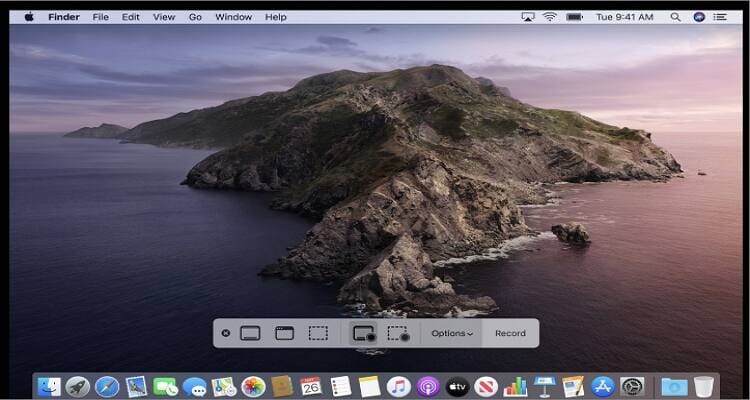This screenshot has height=400, width=750.
Task: Open the View menu
Action: point(164,17)
